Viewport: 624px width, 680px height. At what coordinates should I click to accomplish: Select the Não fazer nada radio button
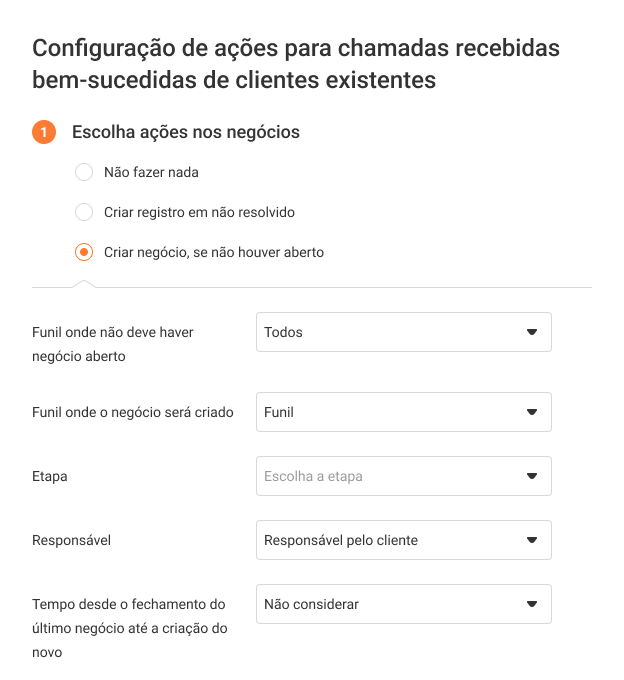[x=85, y=172]
